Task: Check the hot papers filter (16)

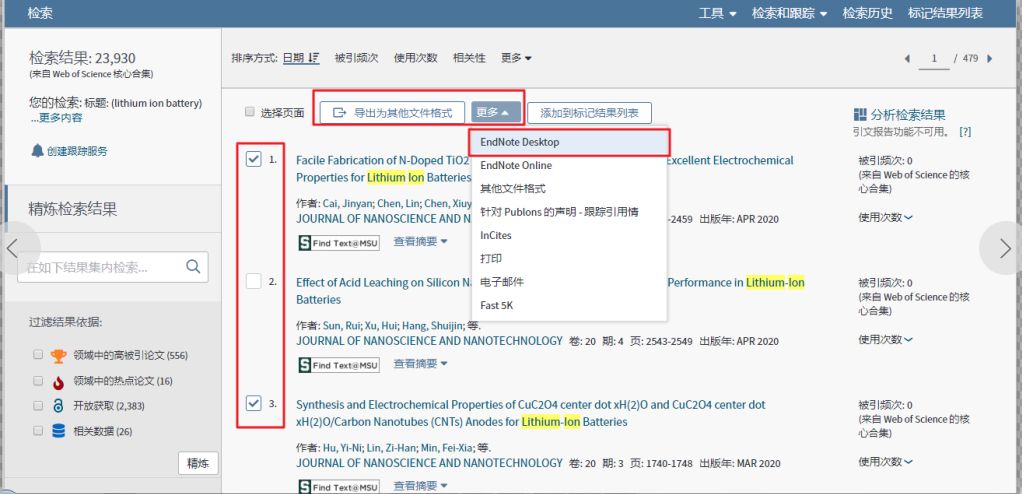Action: [x=38, y=381]
